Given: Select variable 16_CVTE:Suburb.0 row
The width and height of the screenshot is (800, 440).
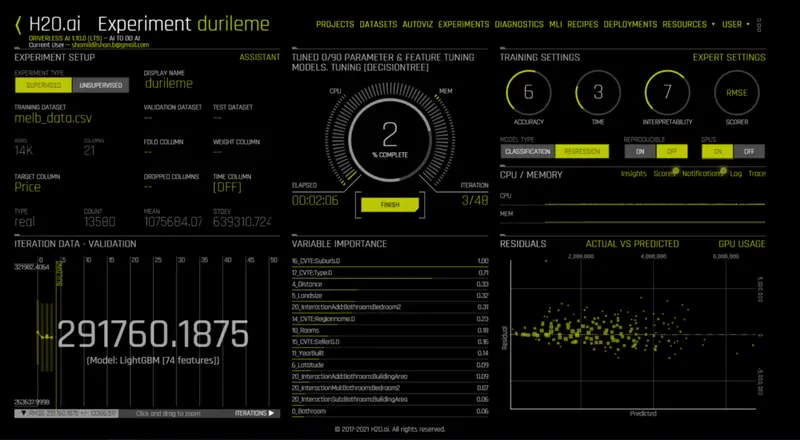Looking at the screenshot, I should [390, 261].
